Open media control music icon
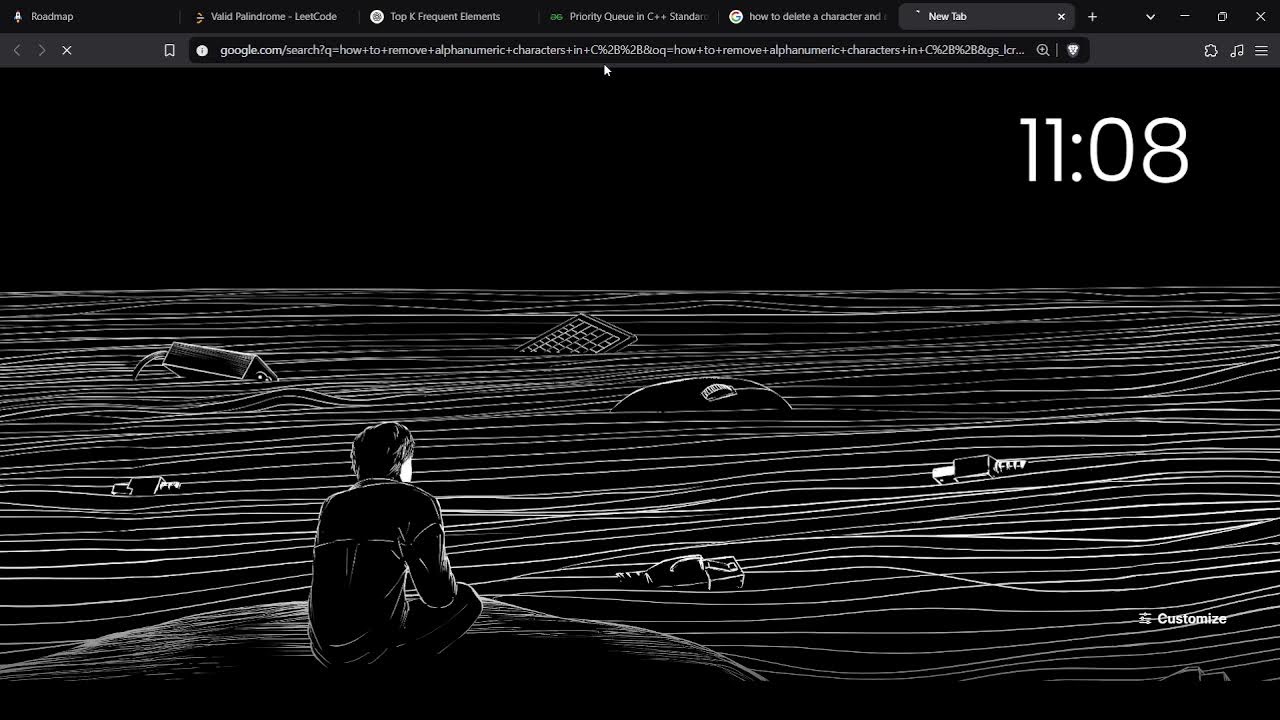Screen dimensions: 1280x720 click(x=1237, y=50)
